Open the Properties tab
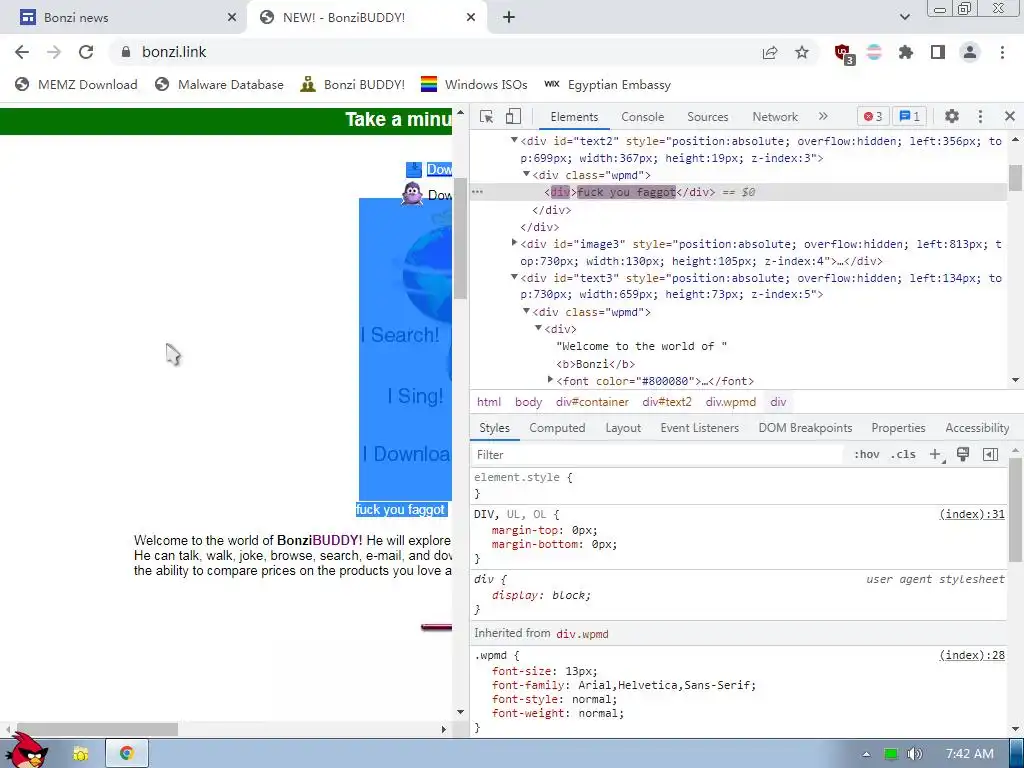The width and height of the screenshot is (1024, 768). (x=898, y=428)
